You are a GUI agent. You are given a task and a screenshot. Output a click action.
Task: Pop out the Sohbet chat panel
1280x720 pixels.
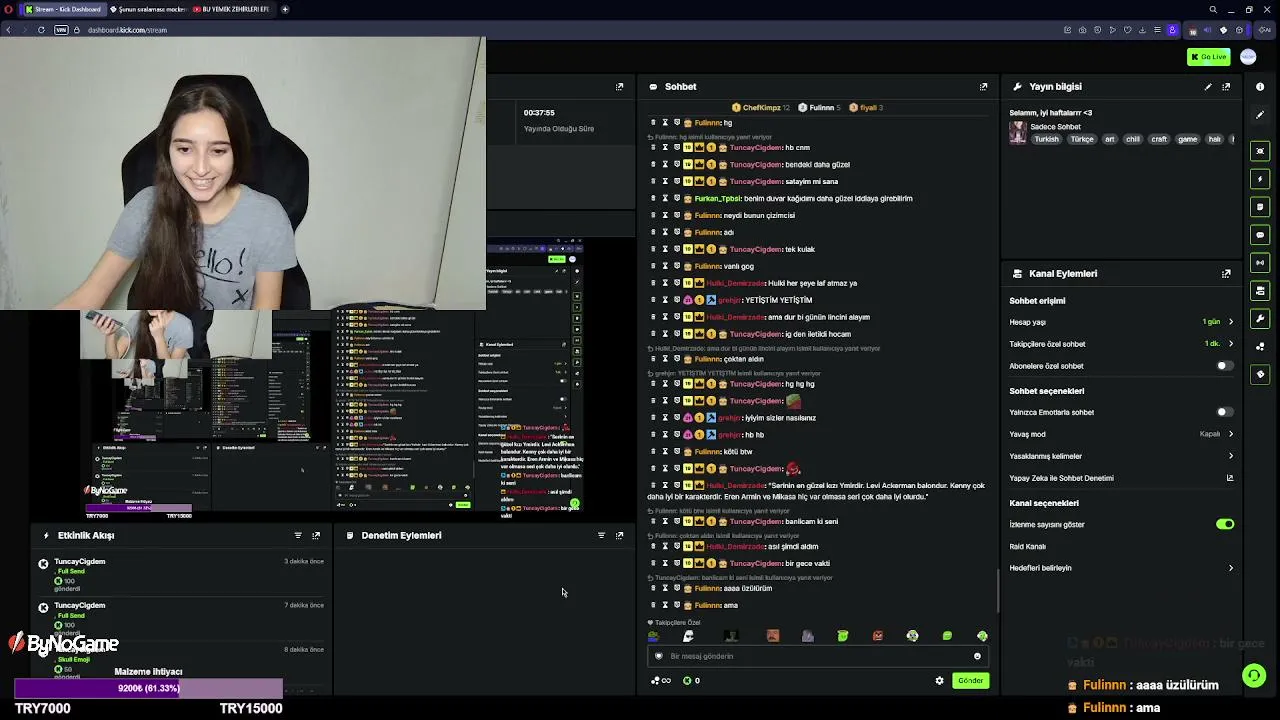pos(983,87)
